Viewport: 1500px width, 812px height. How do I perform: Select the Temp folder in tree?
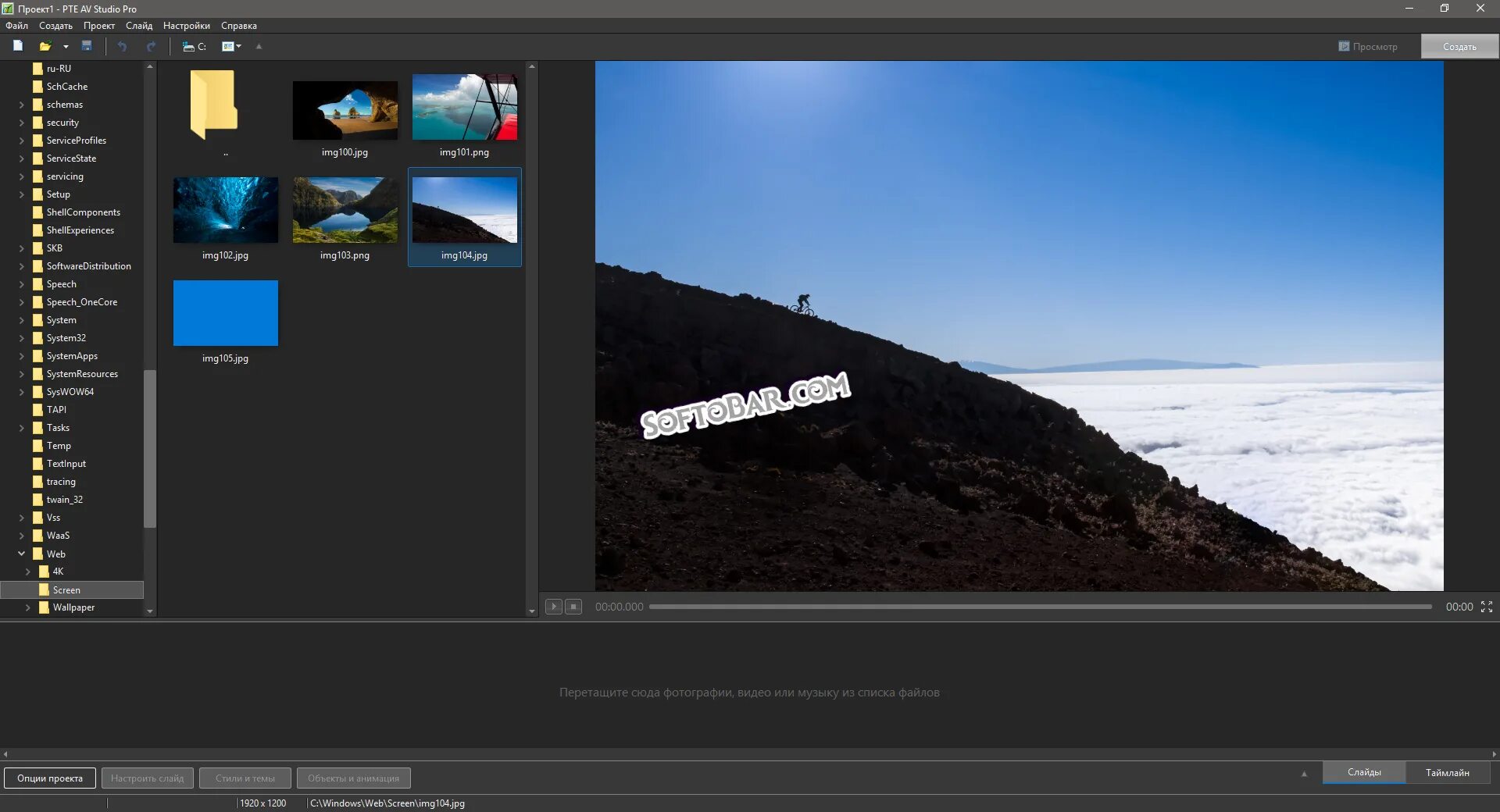pyautogui.click(x=59, y=446)
